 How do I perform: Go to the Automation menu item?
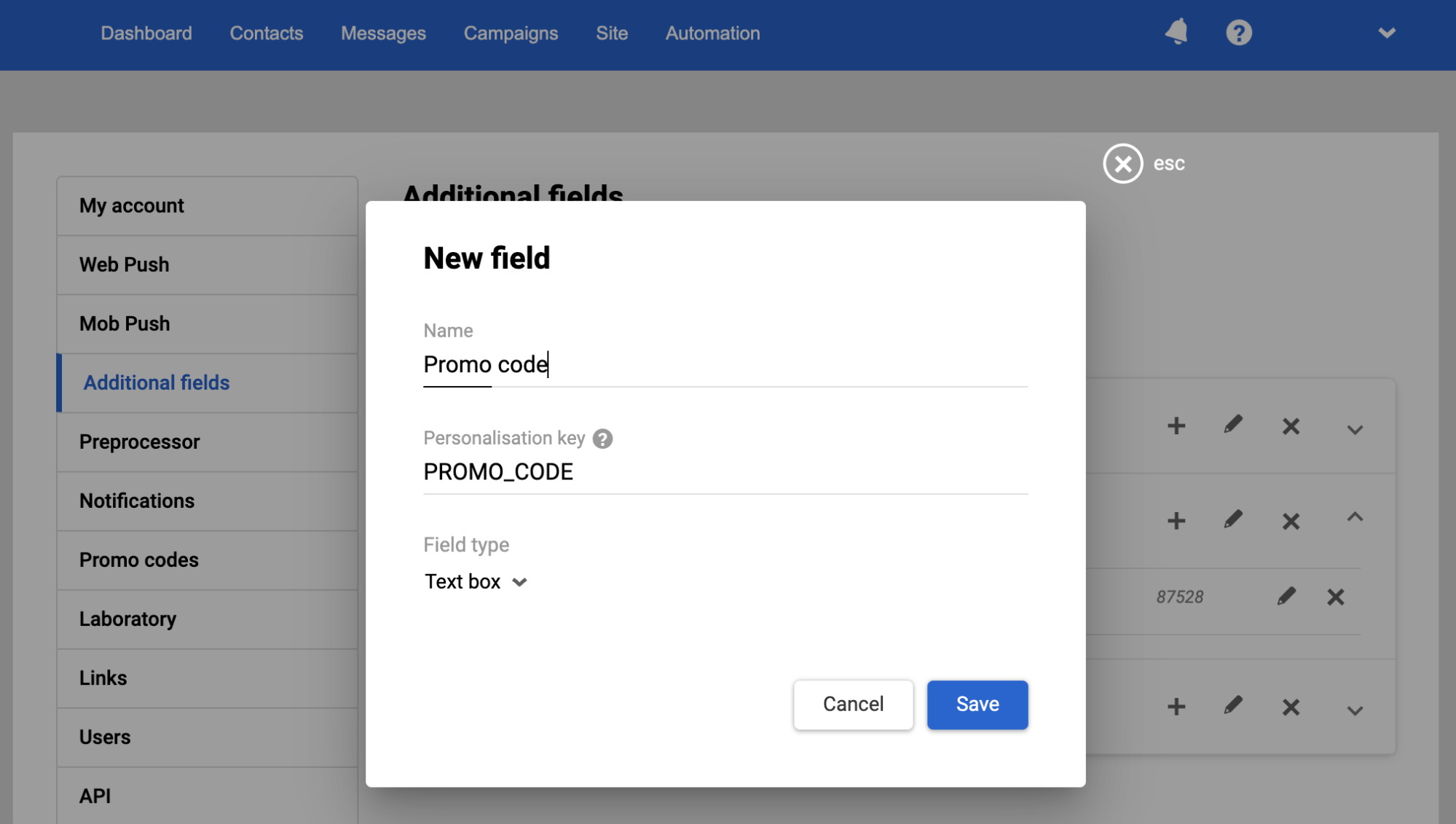tap(712, 34)
